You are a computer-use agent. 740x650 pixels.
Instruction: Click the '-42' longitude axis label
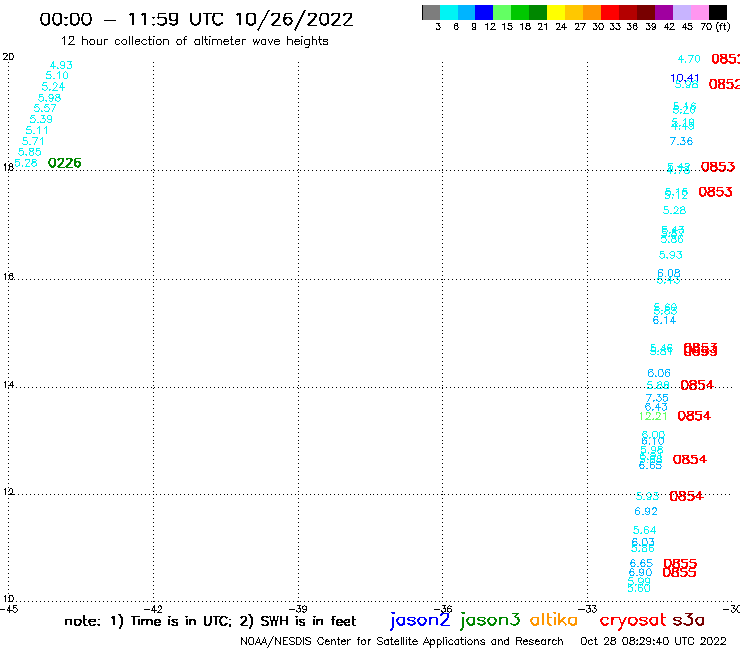coord(154,609)
